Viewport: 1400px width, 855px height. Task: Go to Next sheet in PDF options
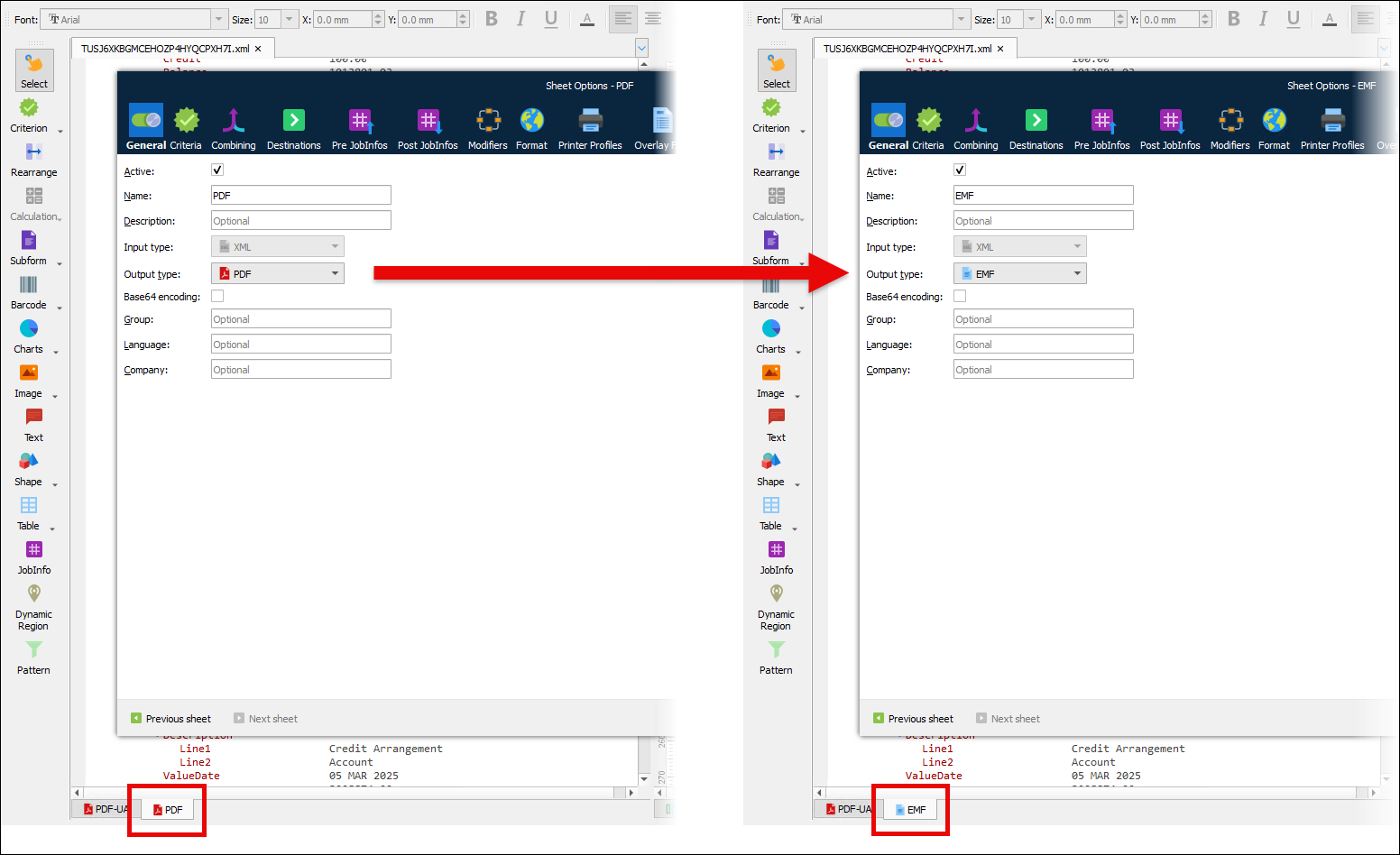265,719
